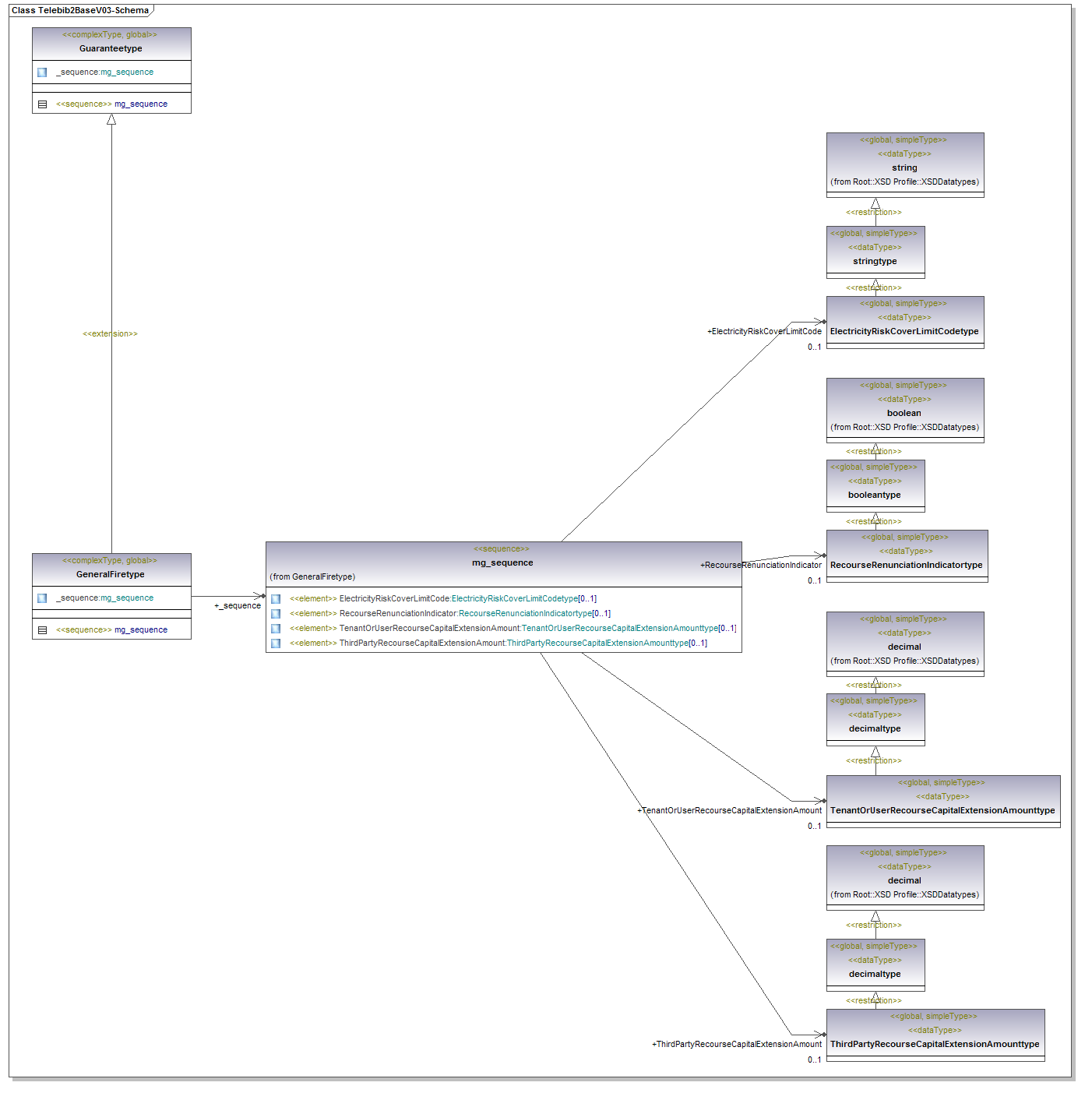Click the extension stereotype label on generalization line
This screenshot has height=1093, width=1092.
tap(110, 333)
